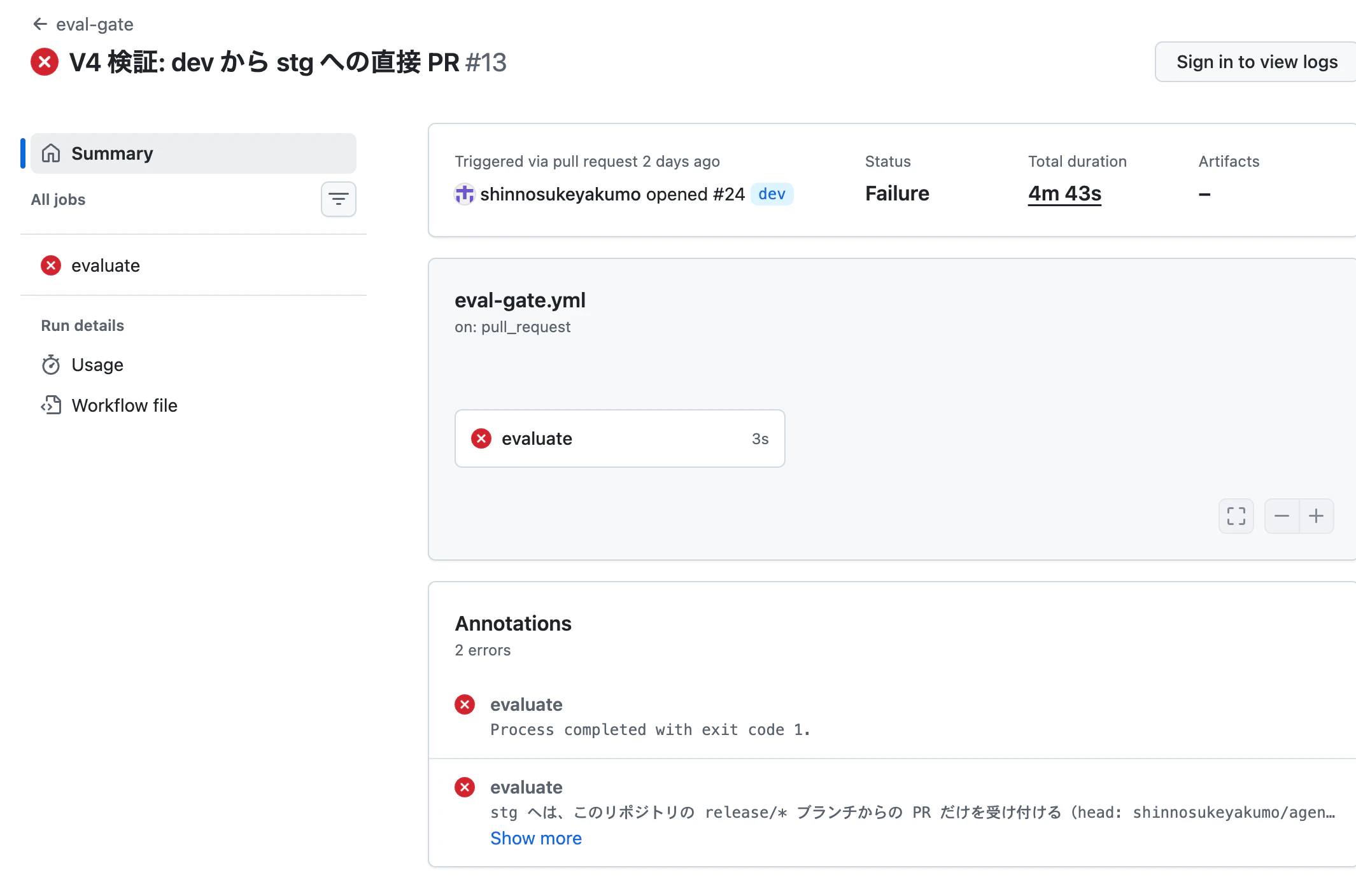Click Sign in to view logs

click(x=1257, y=62)
